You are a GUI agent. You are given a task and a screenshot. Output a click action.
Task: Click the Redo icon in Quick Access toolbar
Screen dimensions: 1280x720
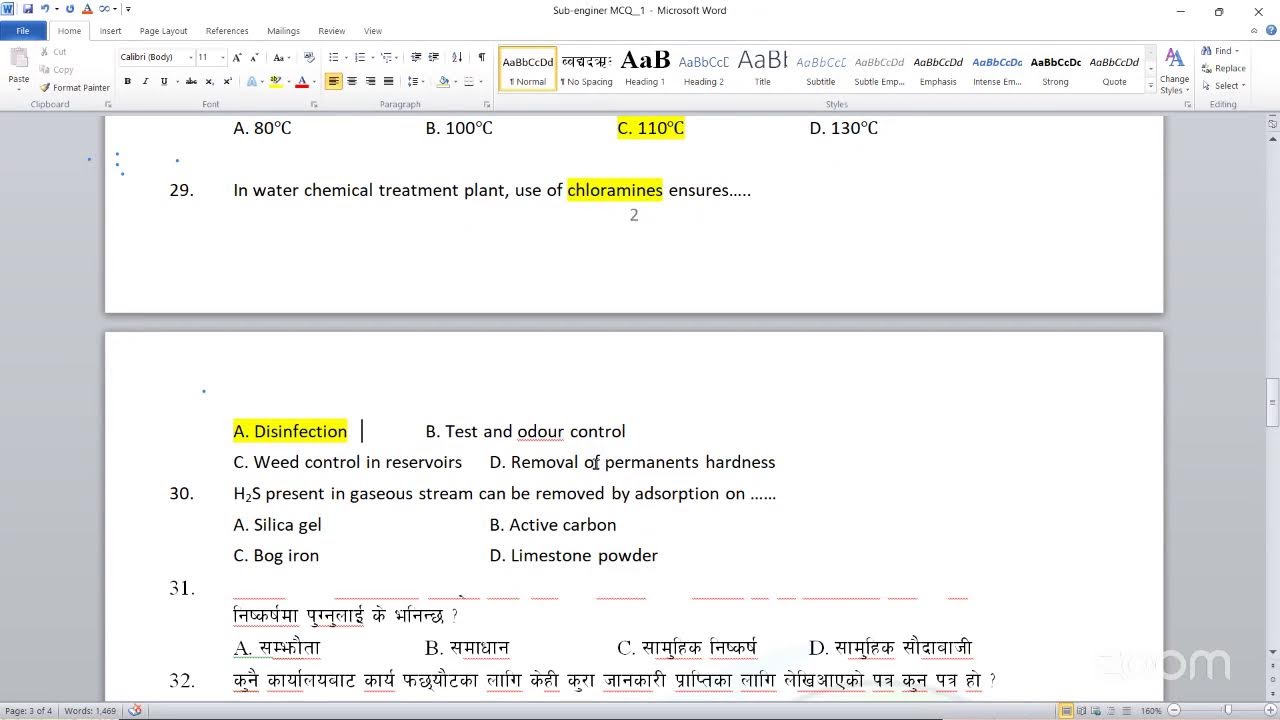[70, 9]
